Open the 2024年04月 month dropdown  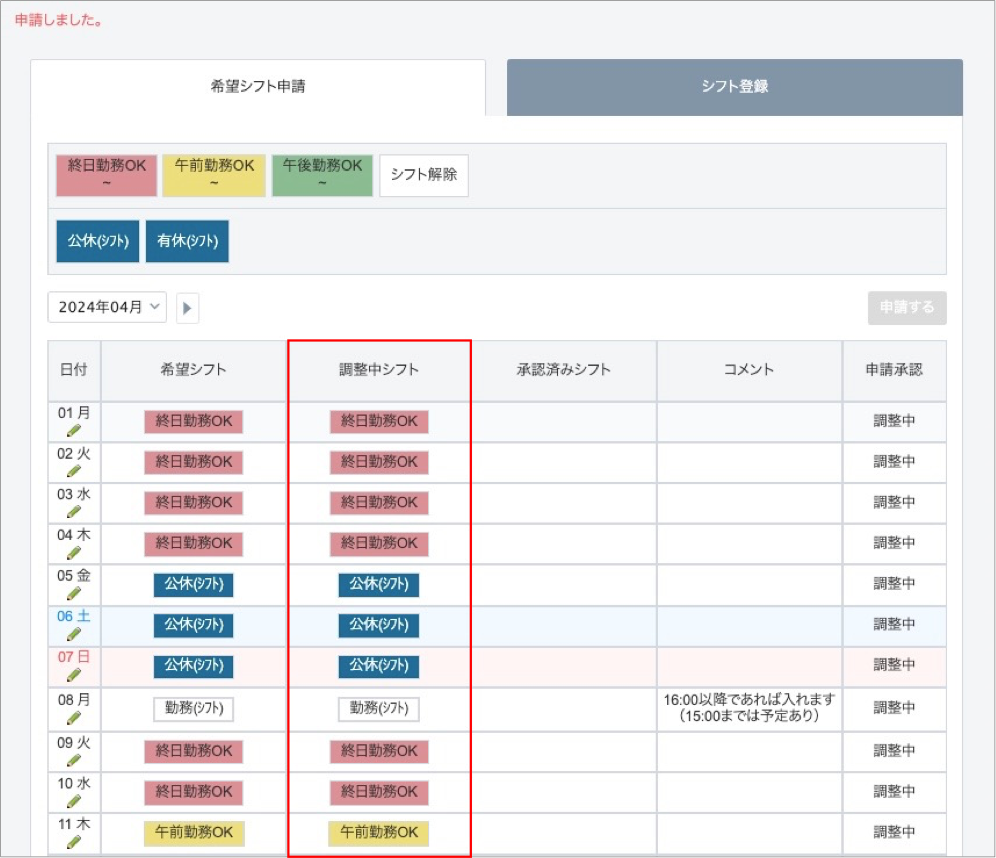(x=107, y=308)
